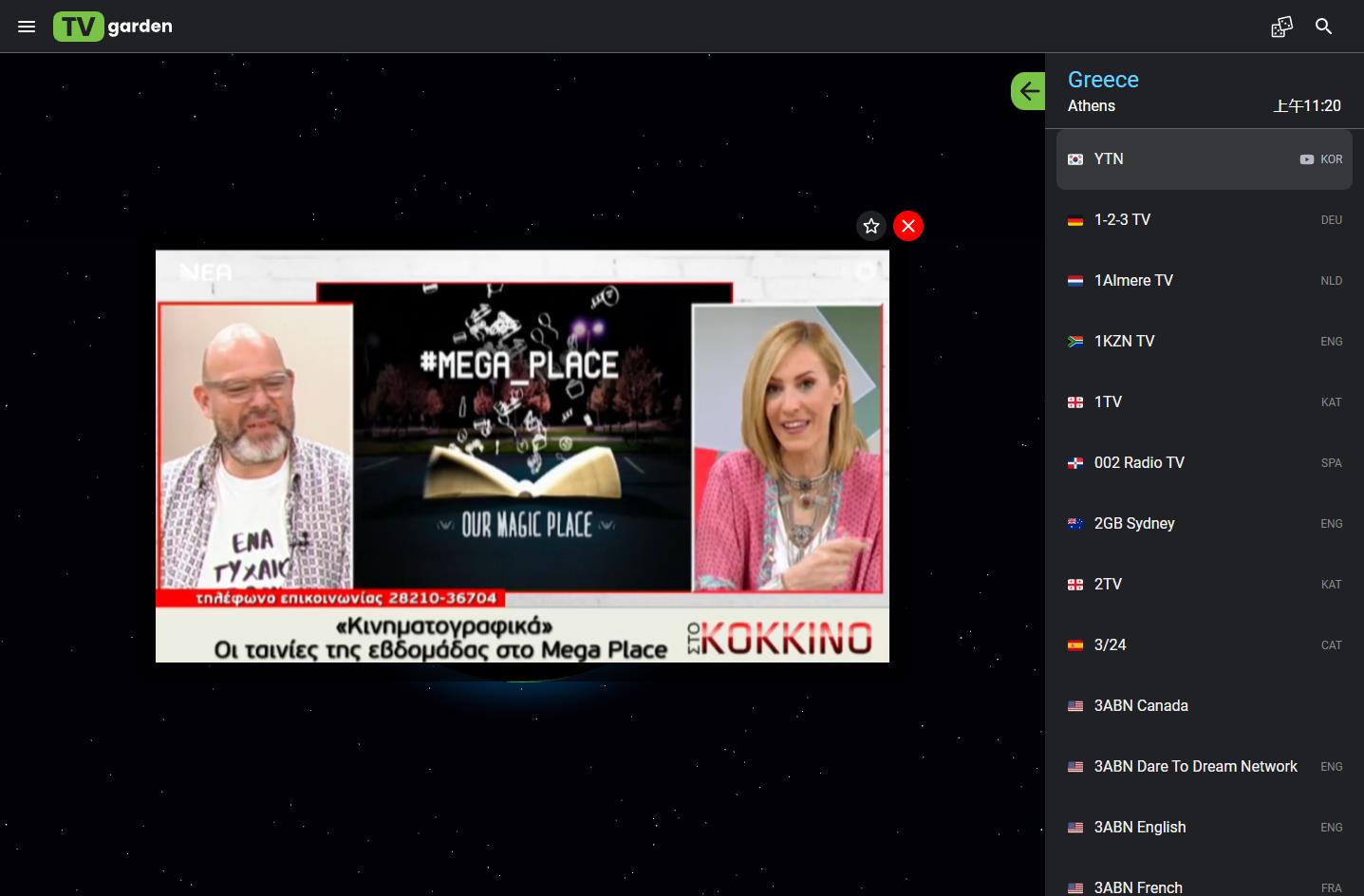
Task: Click the NLD language tag on 1Almere TV
Action: (1332, 281)
